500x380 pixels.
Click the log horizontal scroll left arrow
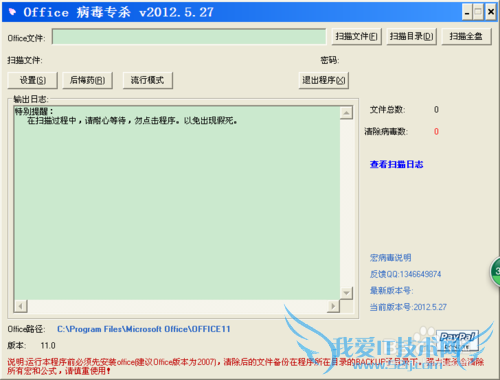[x=21, y=306]
